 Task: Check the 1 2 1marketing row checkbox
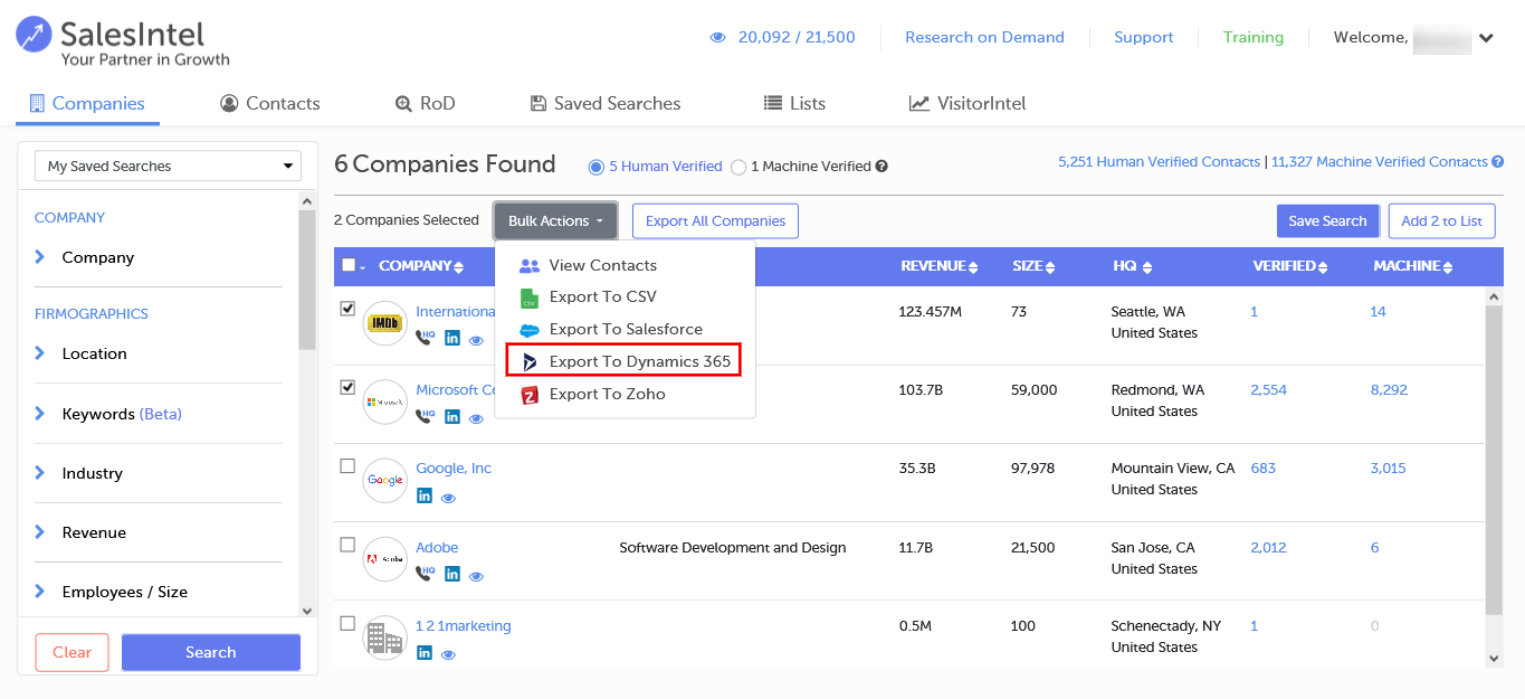348,623
